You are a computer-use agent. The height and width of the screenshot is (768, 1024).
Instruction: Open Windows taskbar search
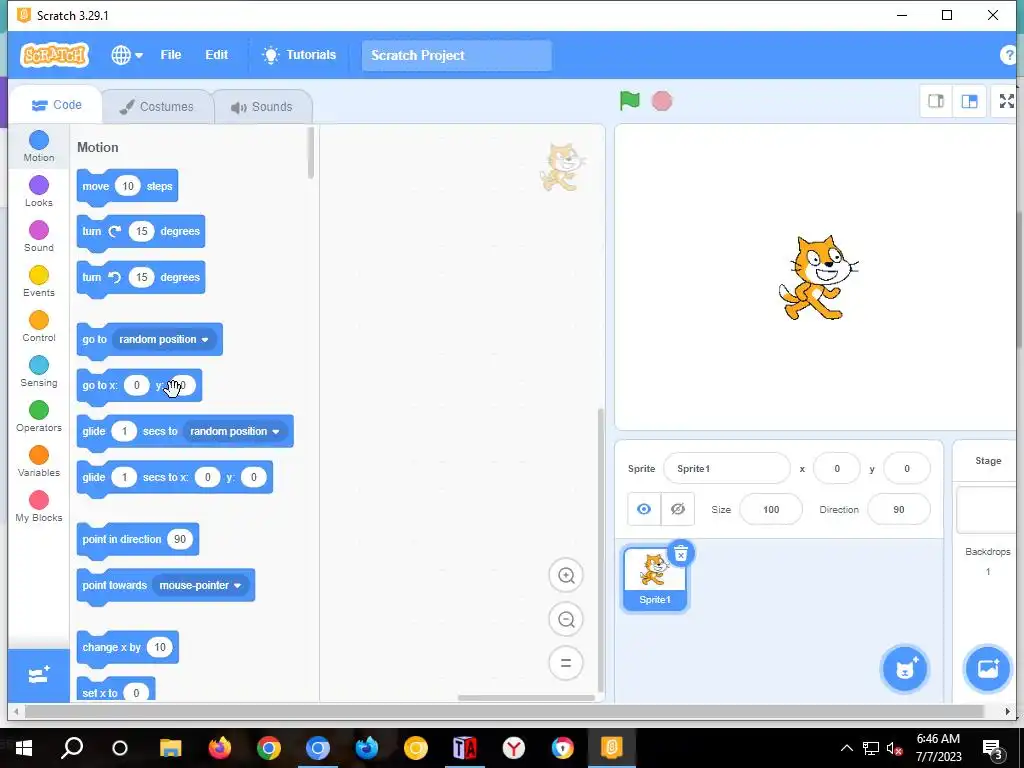72,747
